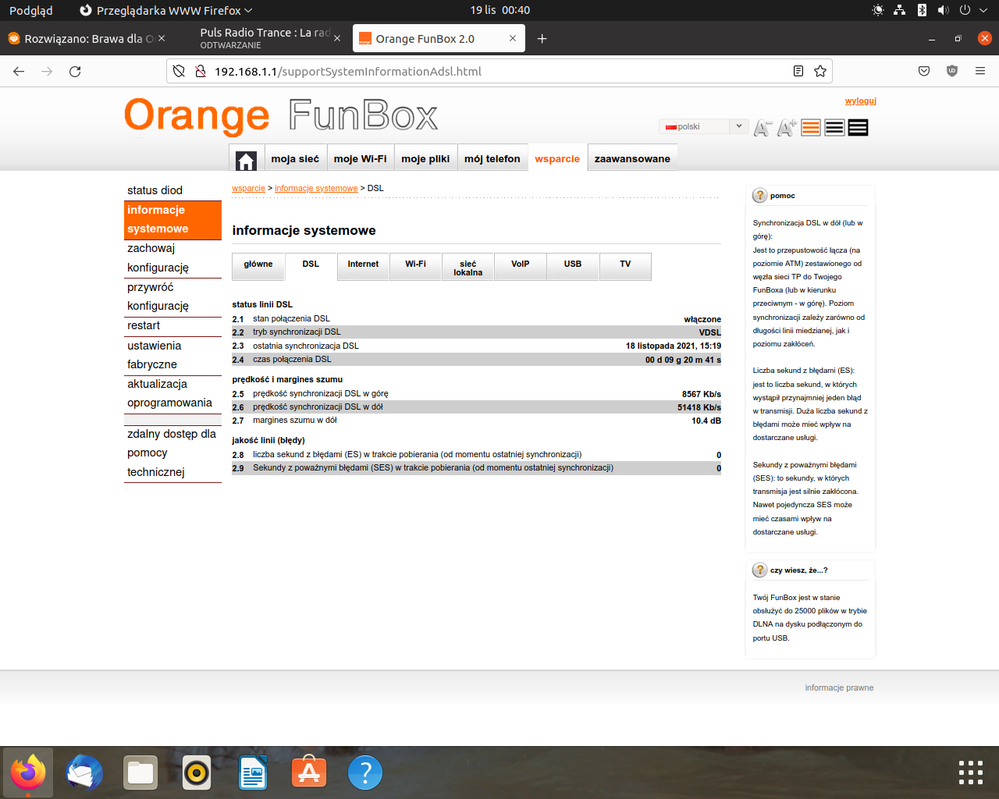Click the home icon in navigation bar
The image size is (999, 799).
(x=246, y=160)
